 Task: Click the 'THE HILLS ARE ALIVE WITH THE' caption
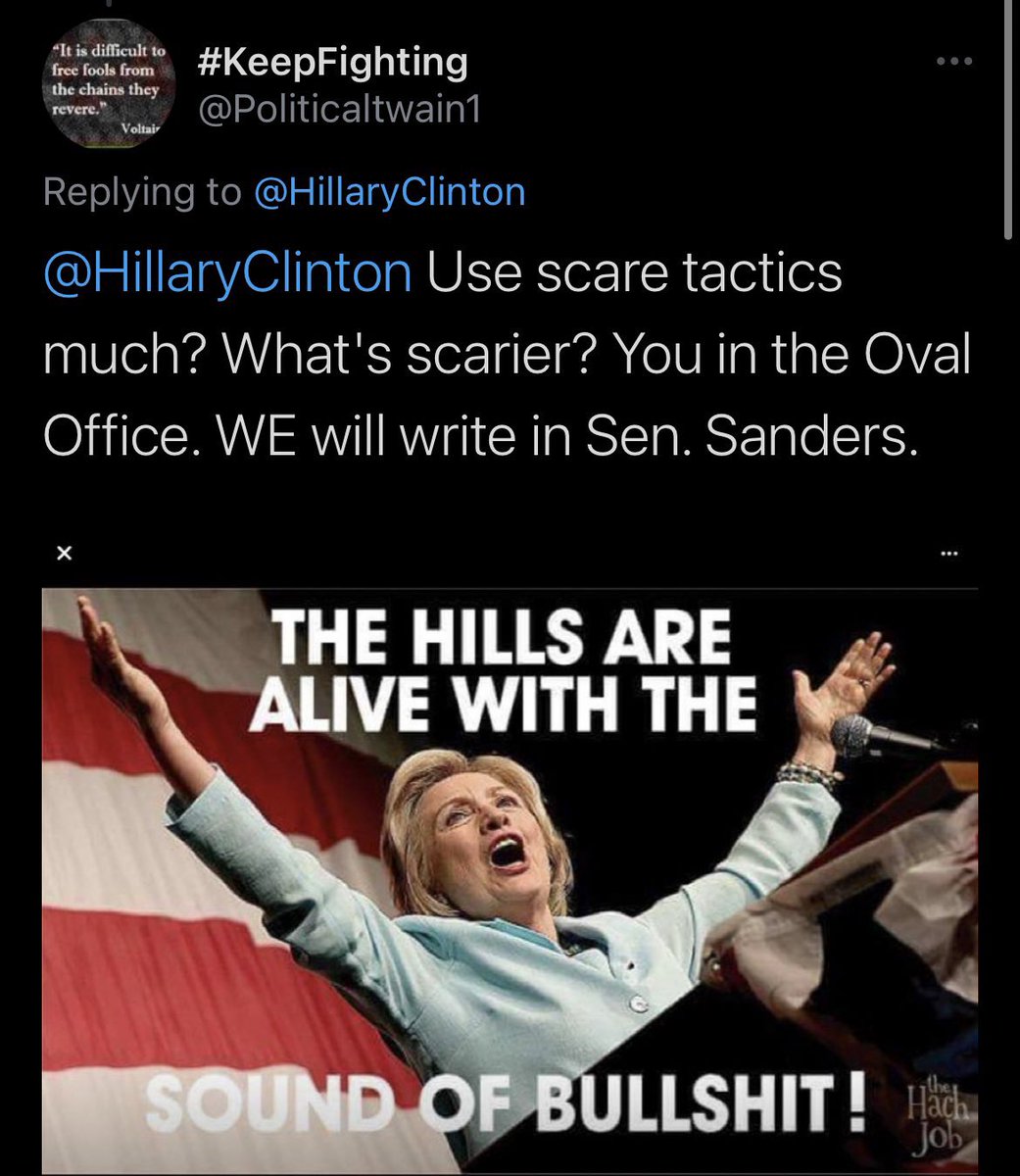[x=503, y=671]
